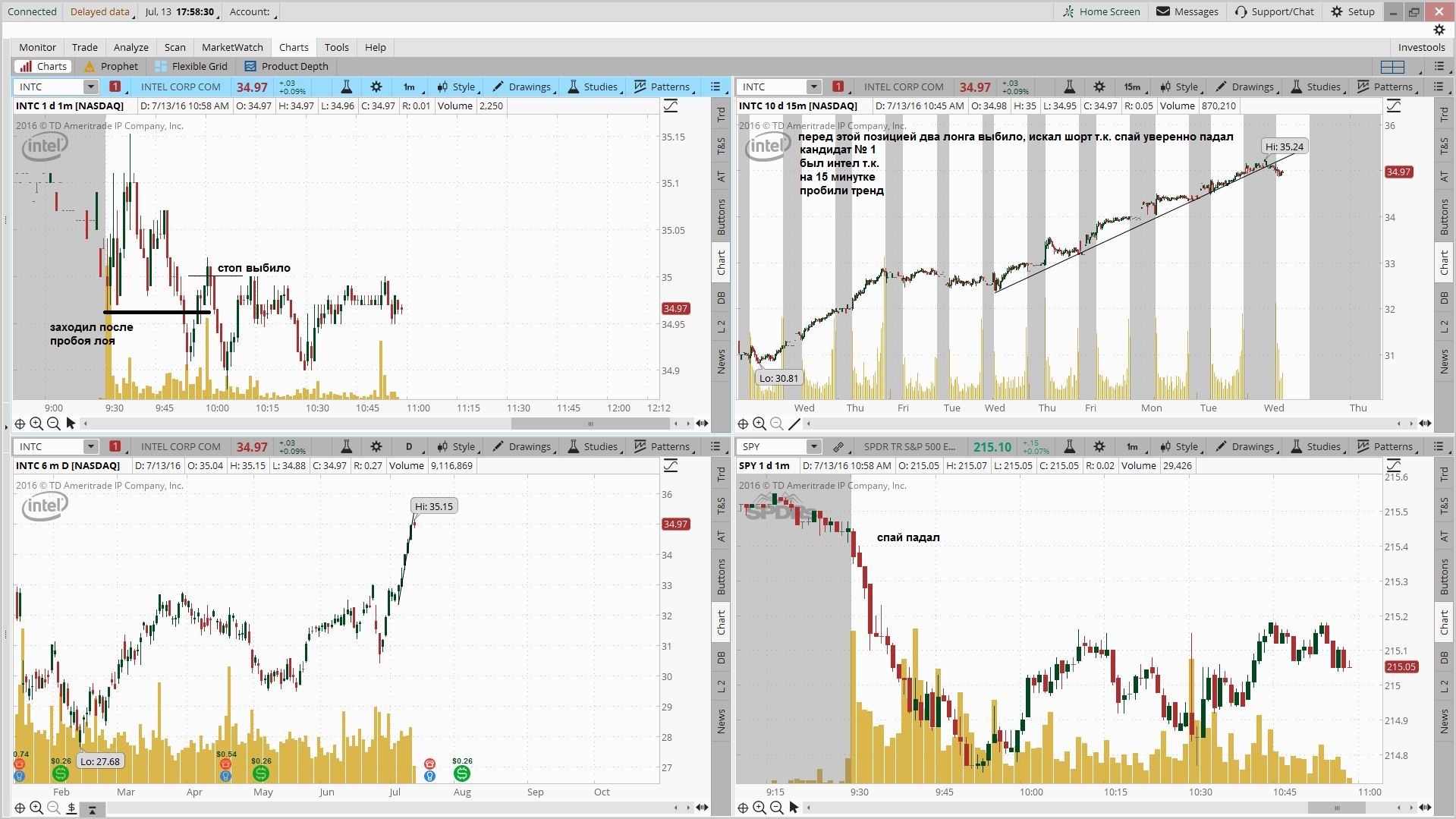Open the chart grid layout selector

tap(1392, 67)
